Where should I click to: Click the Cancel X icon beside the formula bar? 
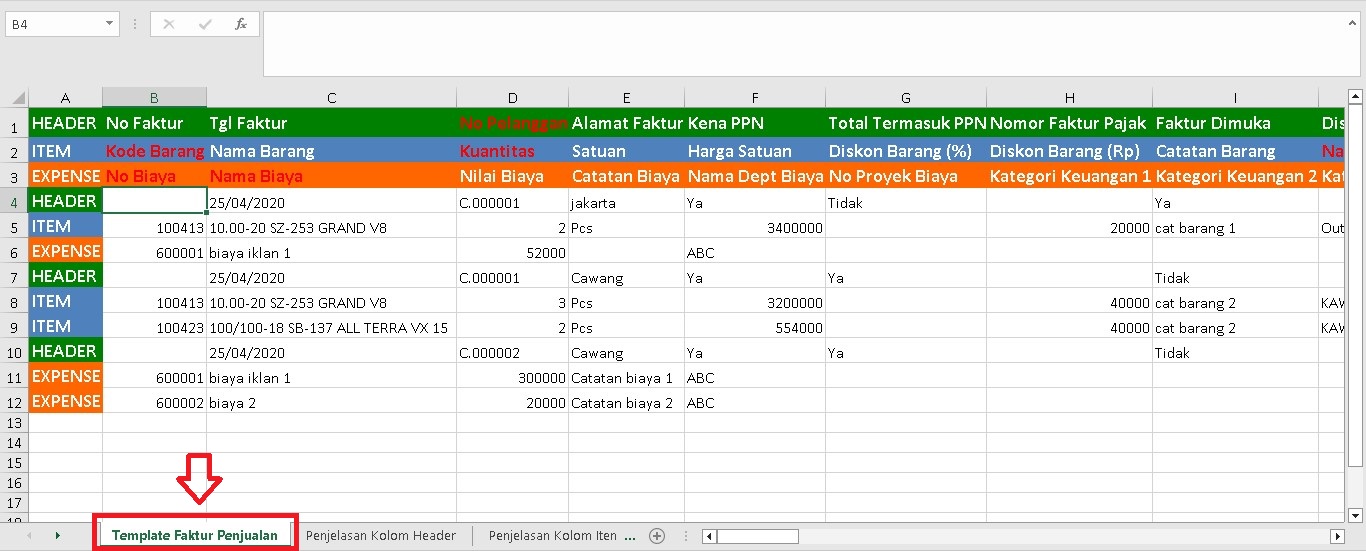click(x=169, y=24)
